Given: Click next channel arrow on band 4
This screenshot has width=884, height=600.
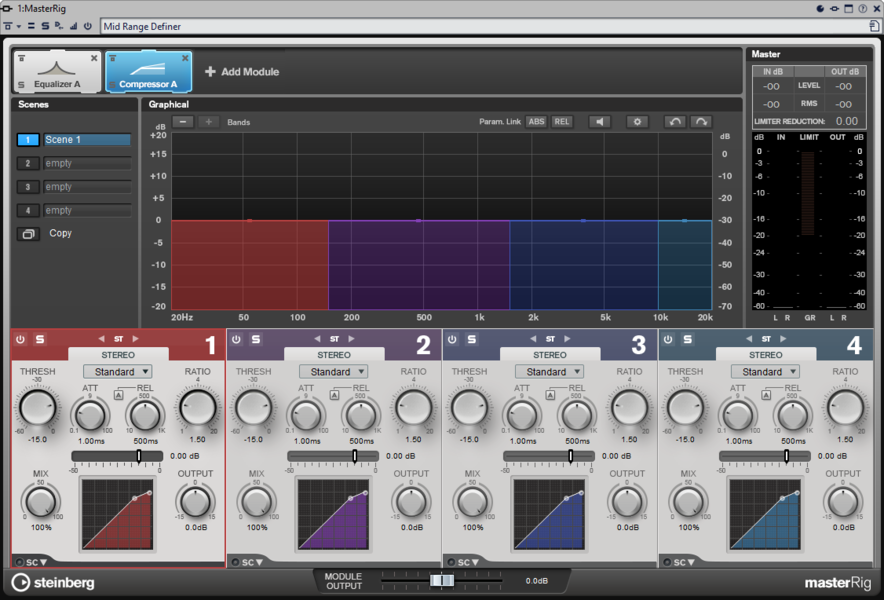Looking at the screenshot, I should tap(783, 339).
